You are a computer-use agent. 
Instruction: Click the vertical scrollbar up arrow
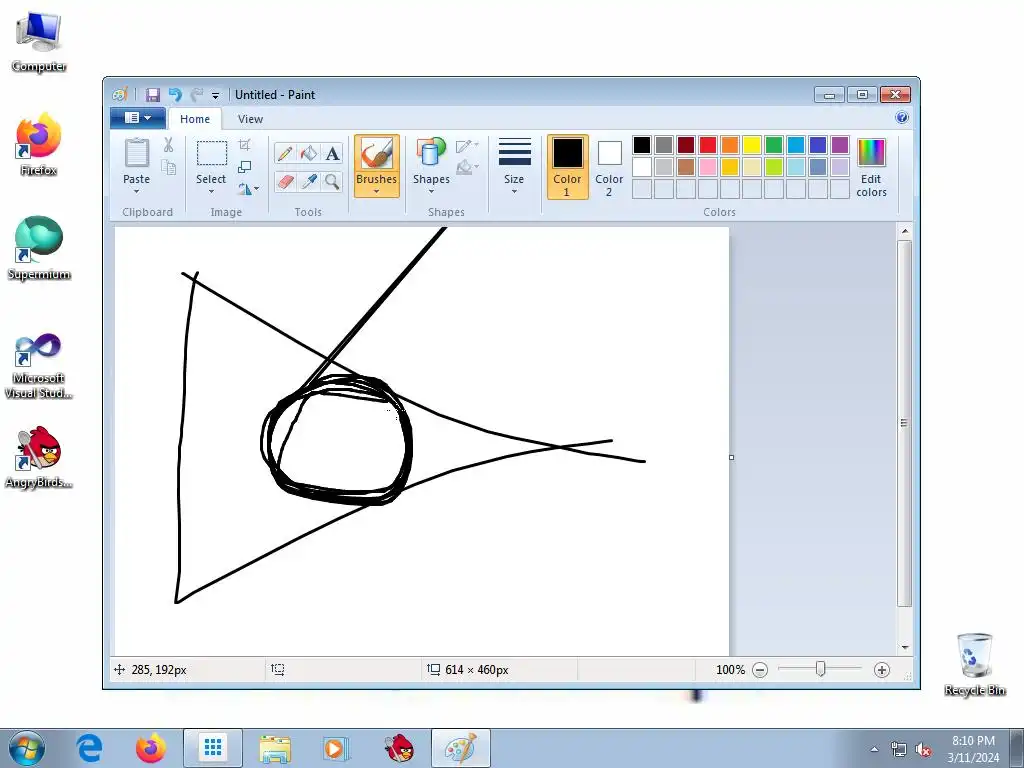point(904,231)
